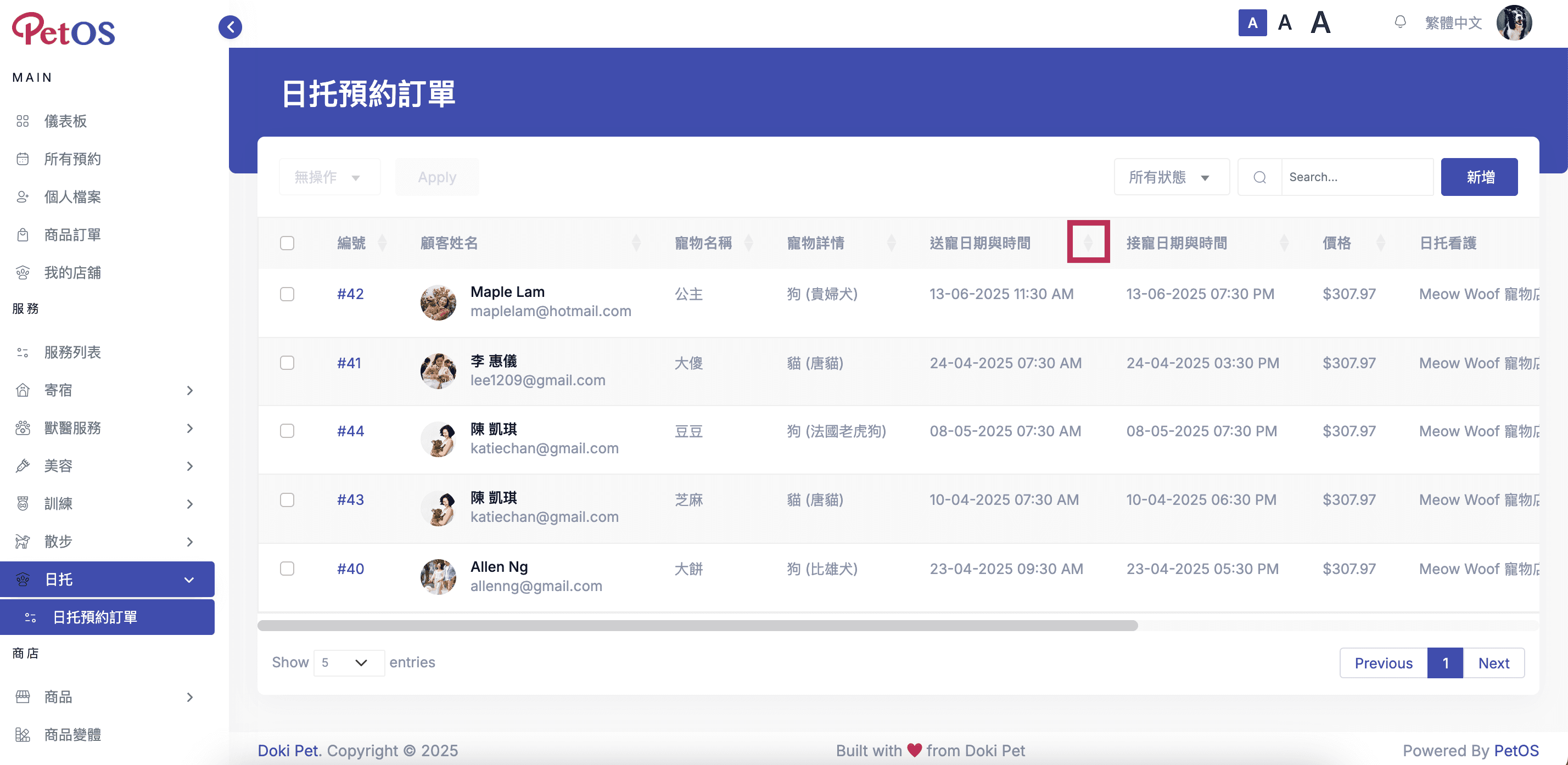1568x765 pixels.
Task: Go to Previous page
Action: (1383, 663)
